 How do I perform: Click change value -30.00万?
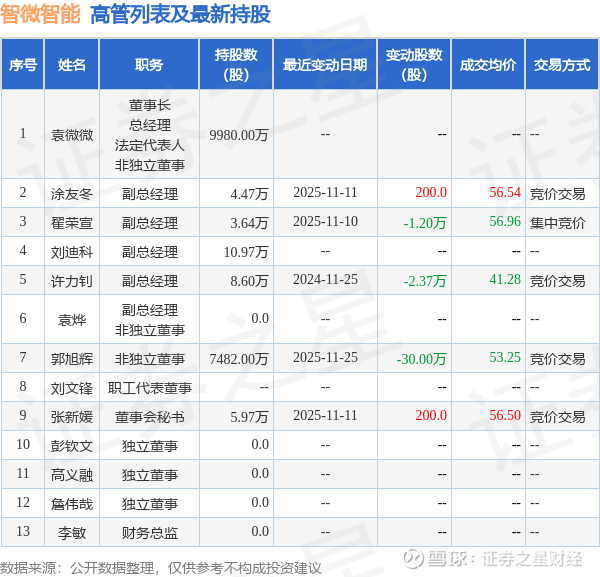[x=422, y=359]
